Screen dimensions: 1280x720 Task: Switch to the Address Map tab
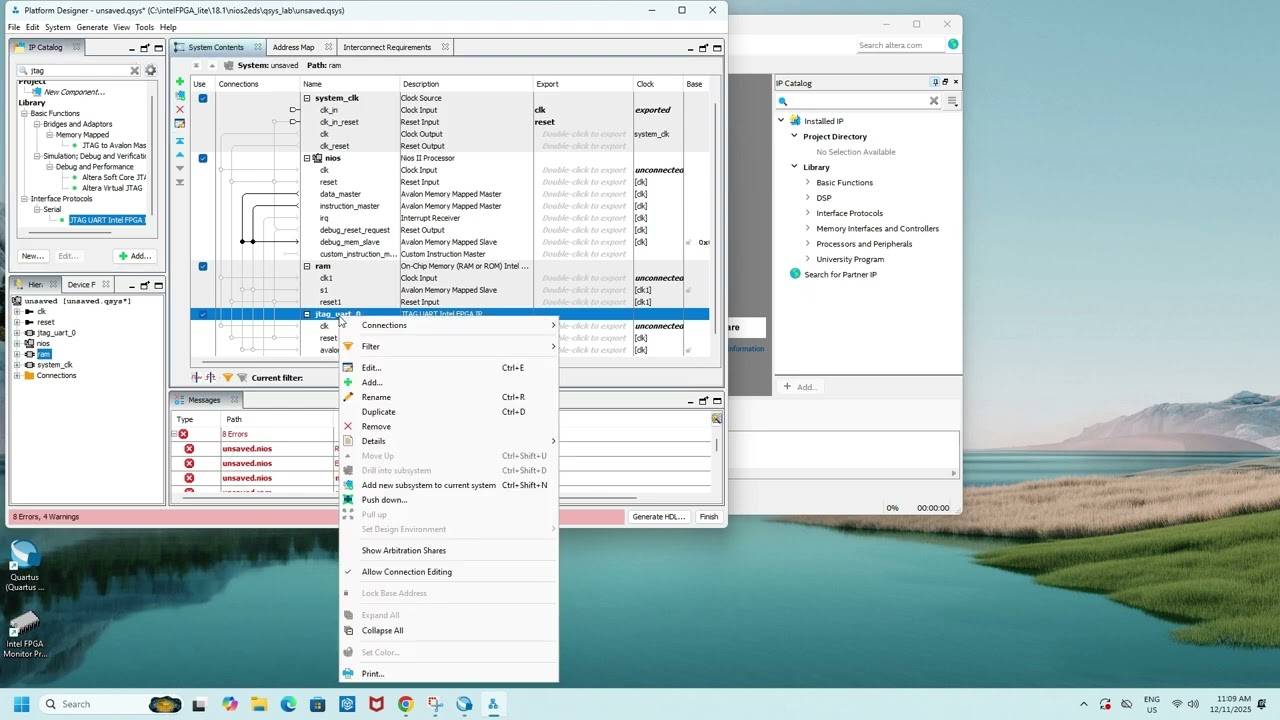tap(293, 47)
